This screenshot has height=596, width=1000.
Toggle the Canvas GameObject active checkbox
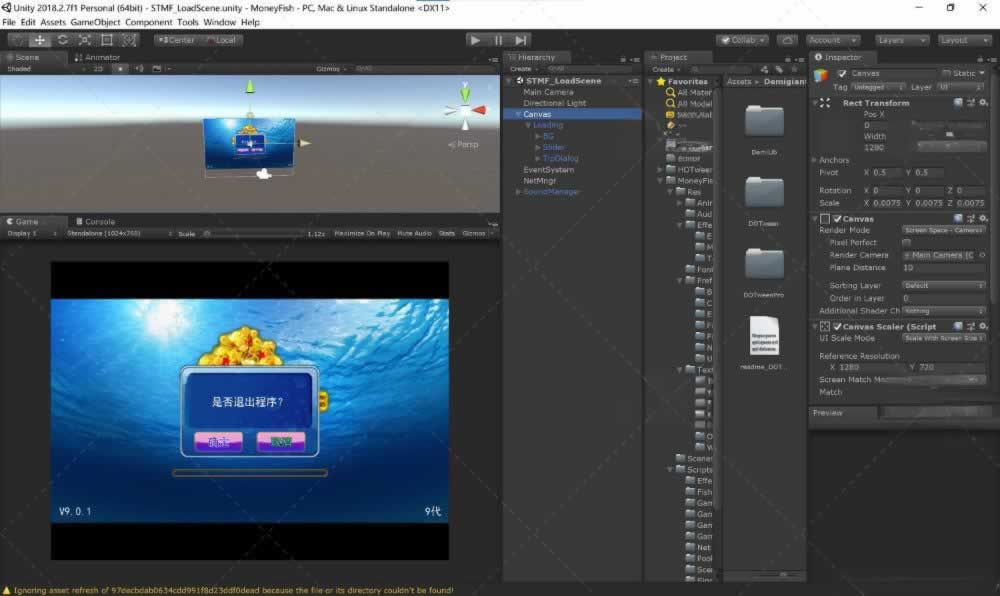(x=842, y=73)
